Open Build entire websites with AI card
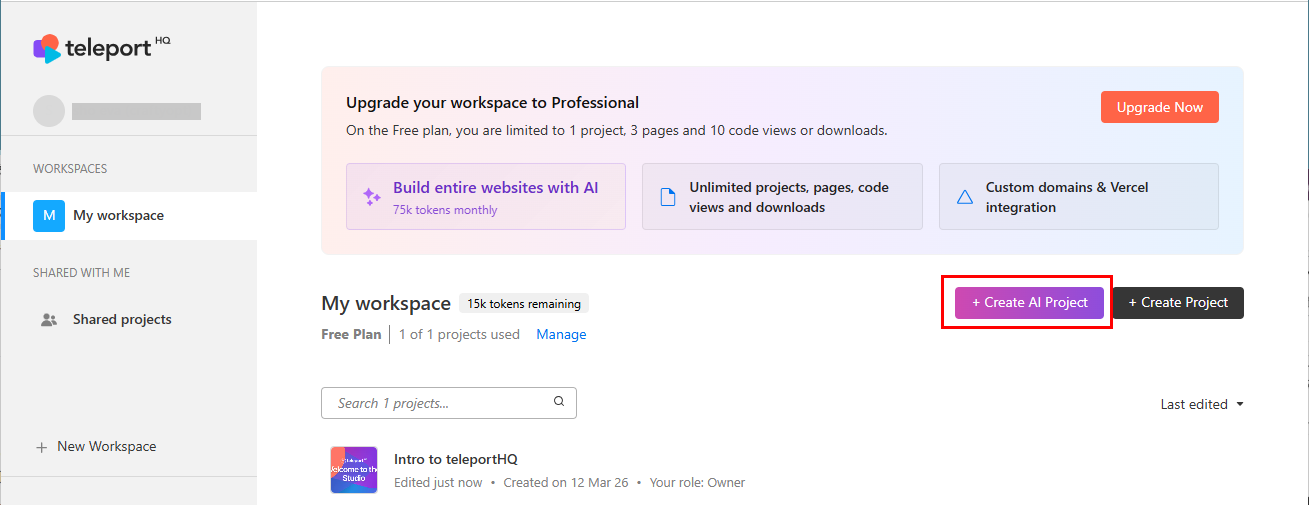 tap(485, 197)
